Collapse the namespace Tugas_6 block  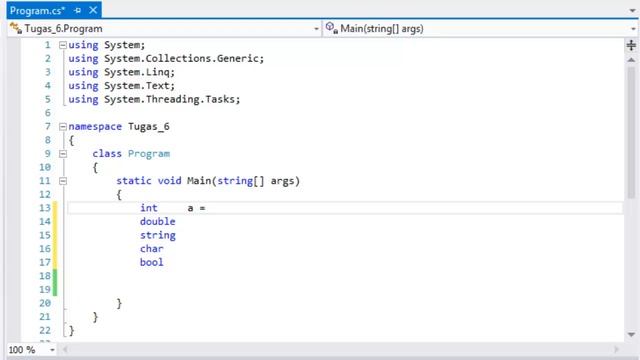pyautogui.click(x=63, y=127)
